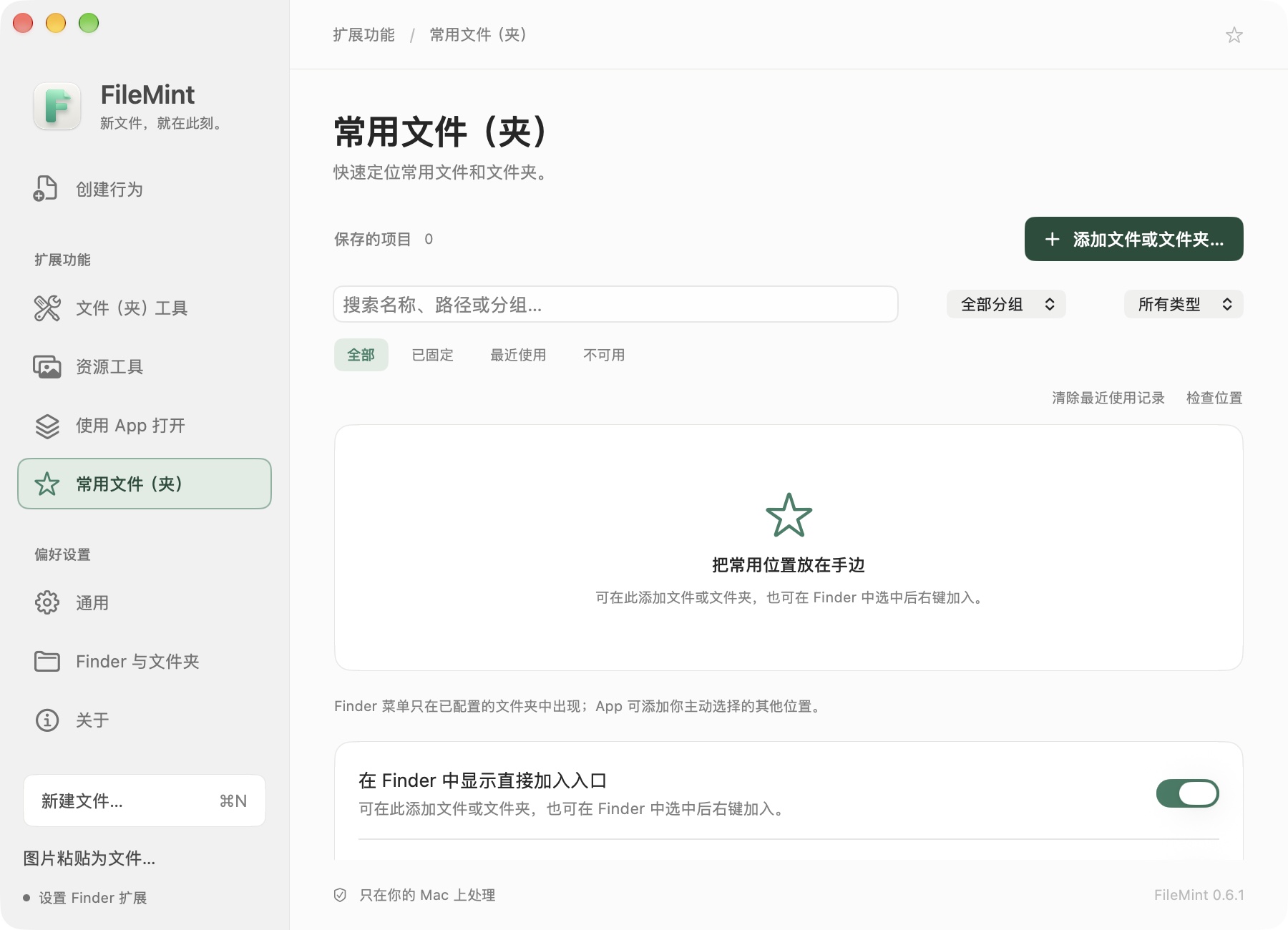Click the star icon for 常用文件（夹）

[47, 484]
